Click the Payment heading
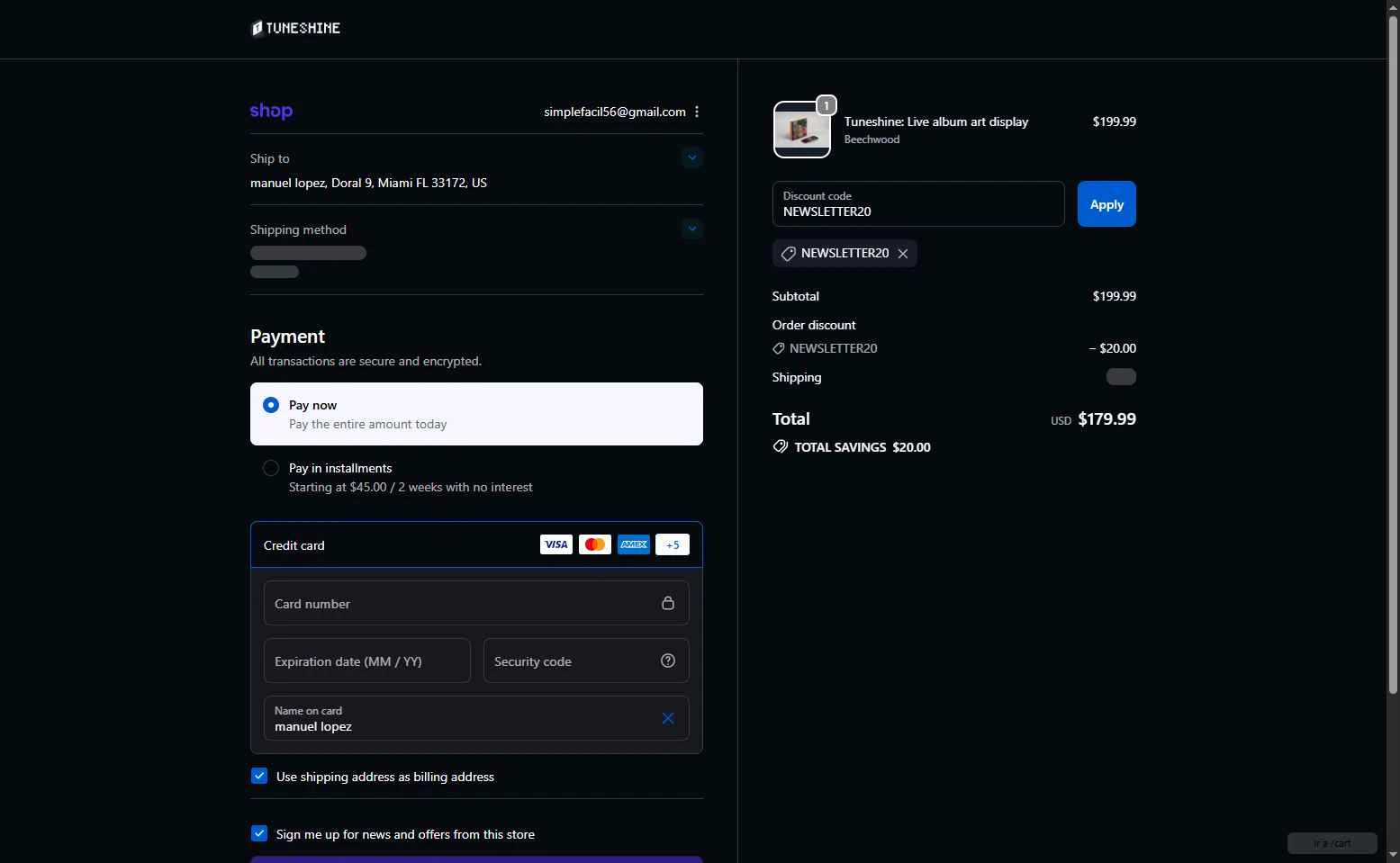1400x863 pixels. click(287, 337)
